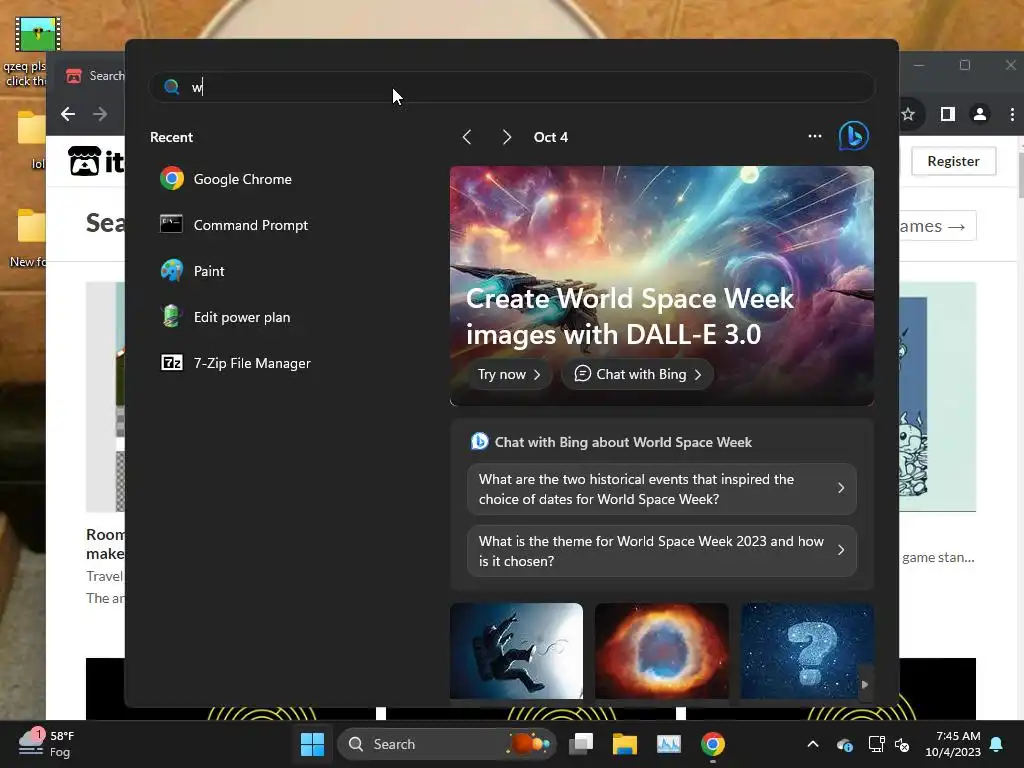This screenshot has width=1024, height=768.
Task: Open Chrome three-dot menu
Action: (1012, 114)
